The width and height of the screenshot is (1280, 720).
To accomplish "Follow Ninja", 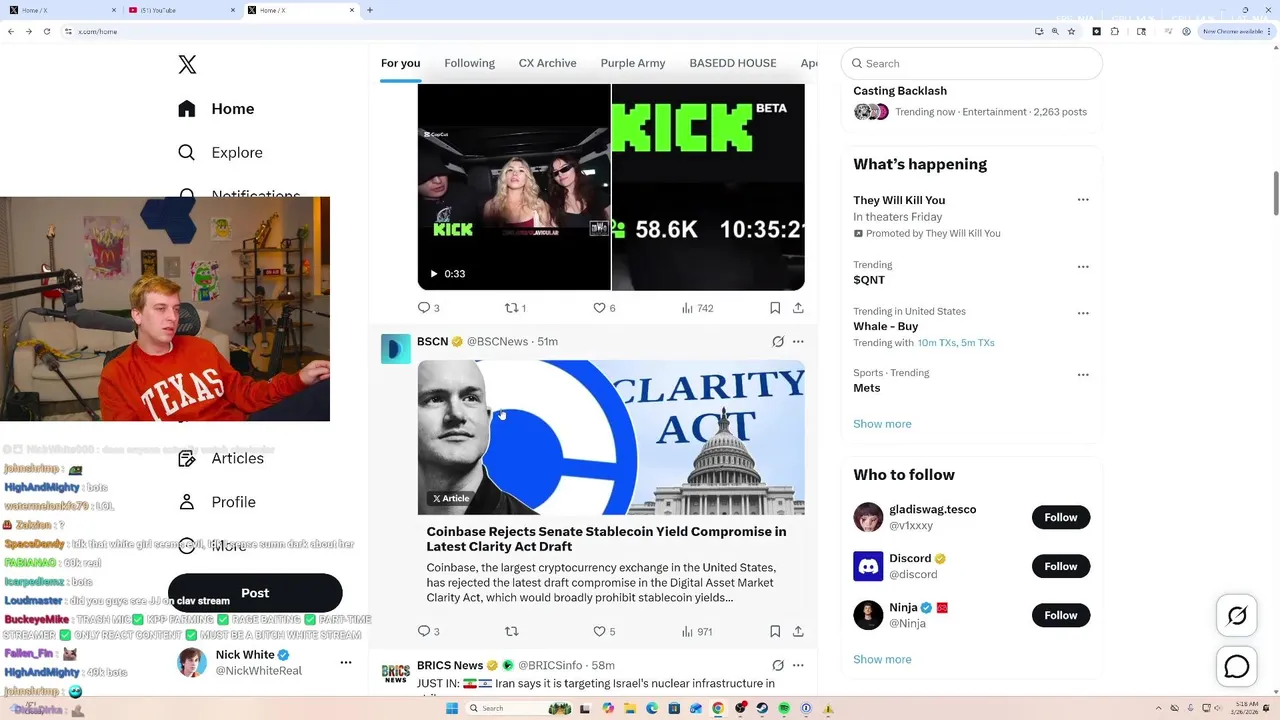I will [x=1061, y=615].
